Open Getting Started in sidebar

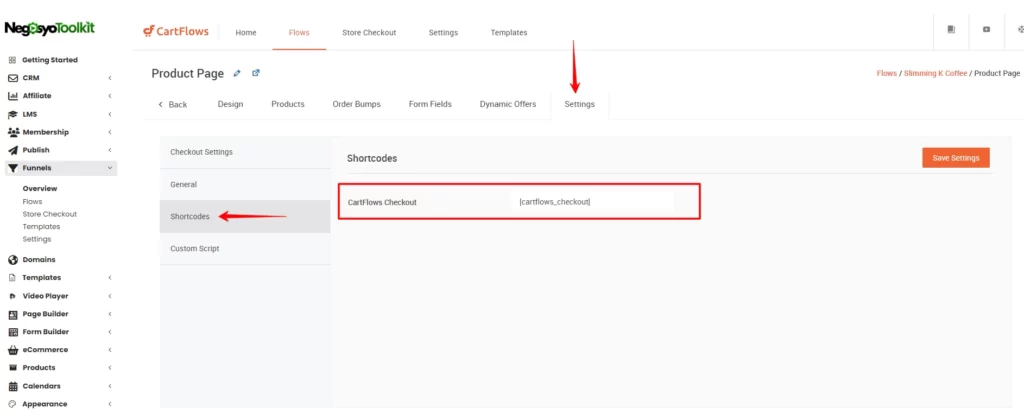pos(50,60)
